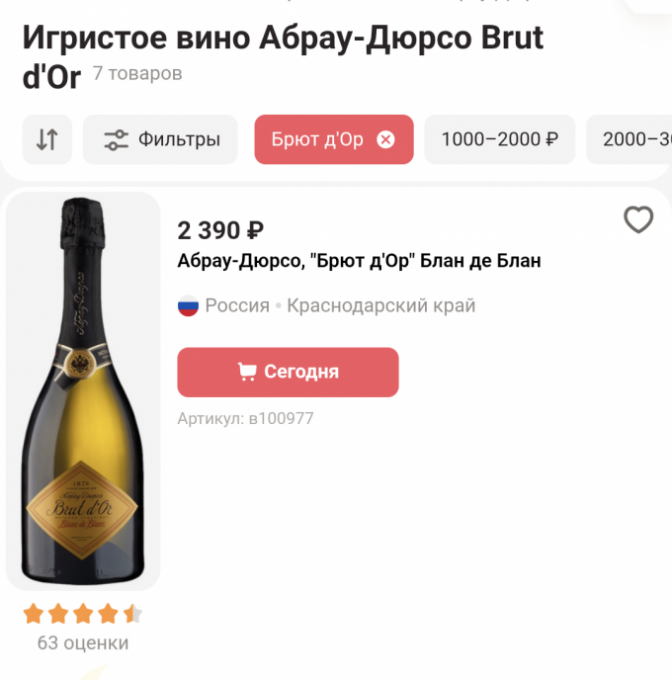Click the orange star rating
This screenshot has height=680, width=672.
(83, 613)
